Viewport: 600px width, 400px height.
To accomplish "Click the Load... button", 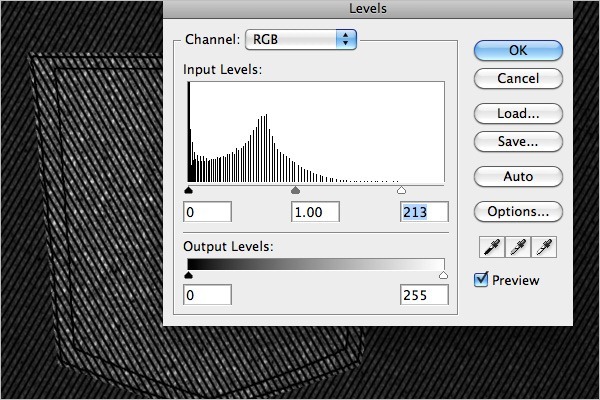I will [518, 113].
